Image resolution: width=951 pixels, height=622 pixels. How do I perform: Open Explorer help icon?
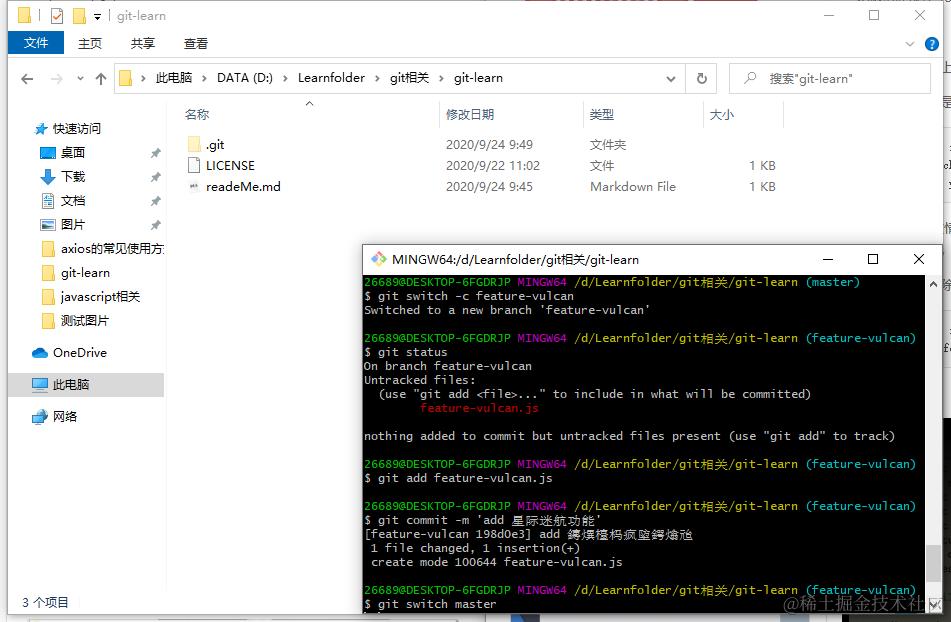coord(932,44)
